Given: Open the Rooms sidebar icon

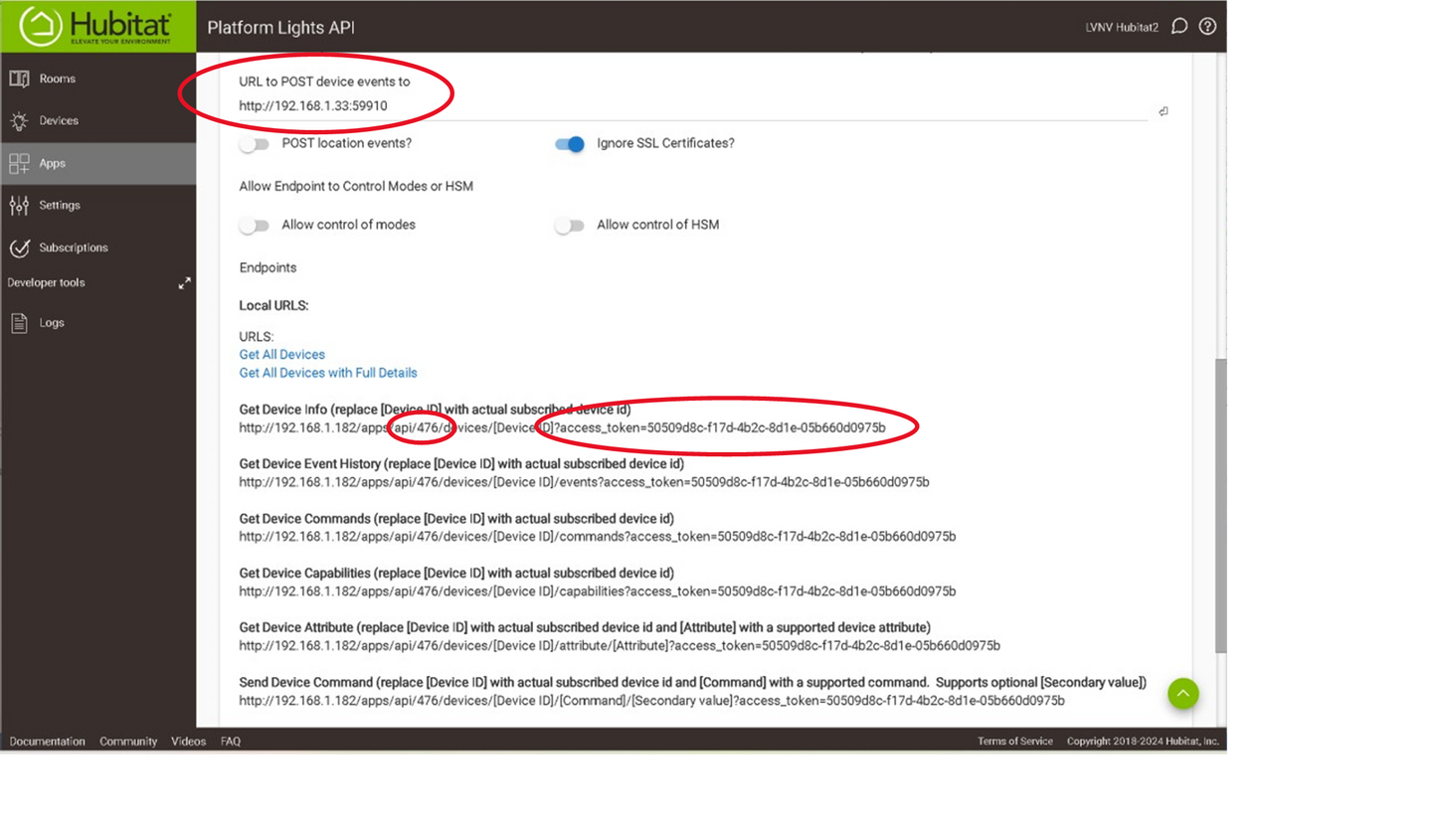Looking at the screenshot, I should [x=19, y=79].
